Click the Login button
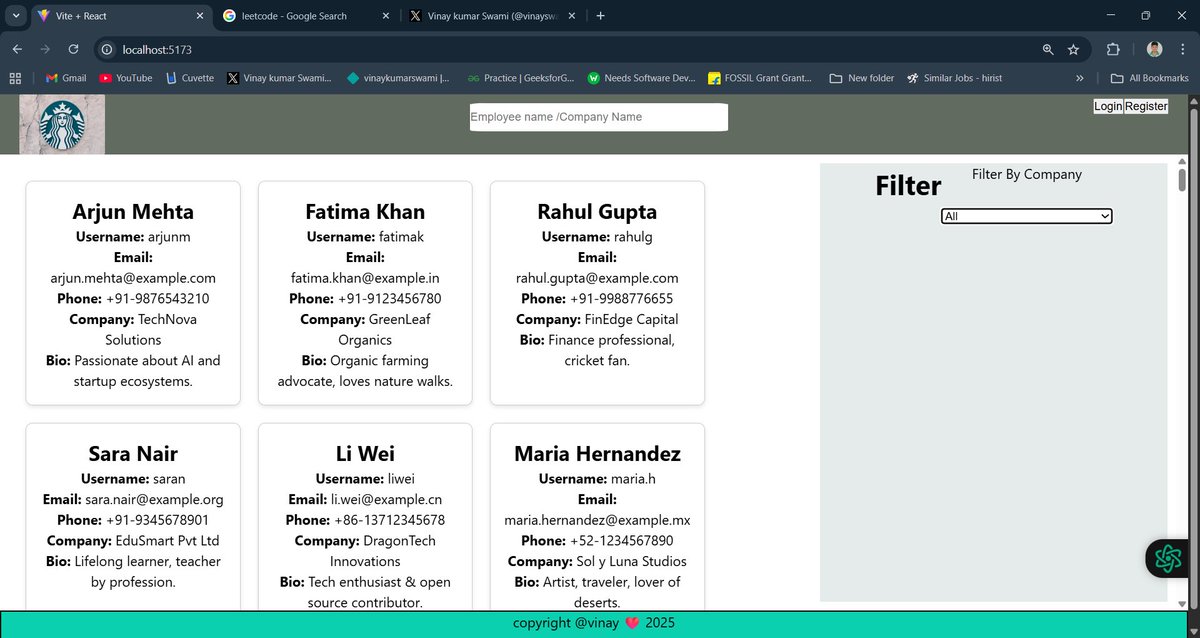Image resolution: width=1200 pixels, height=638 pixels. tap(1108, 106)
